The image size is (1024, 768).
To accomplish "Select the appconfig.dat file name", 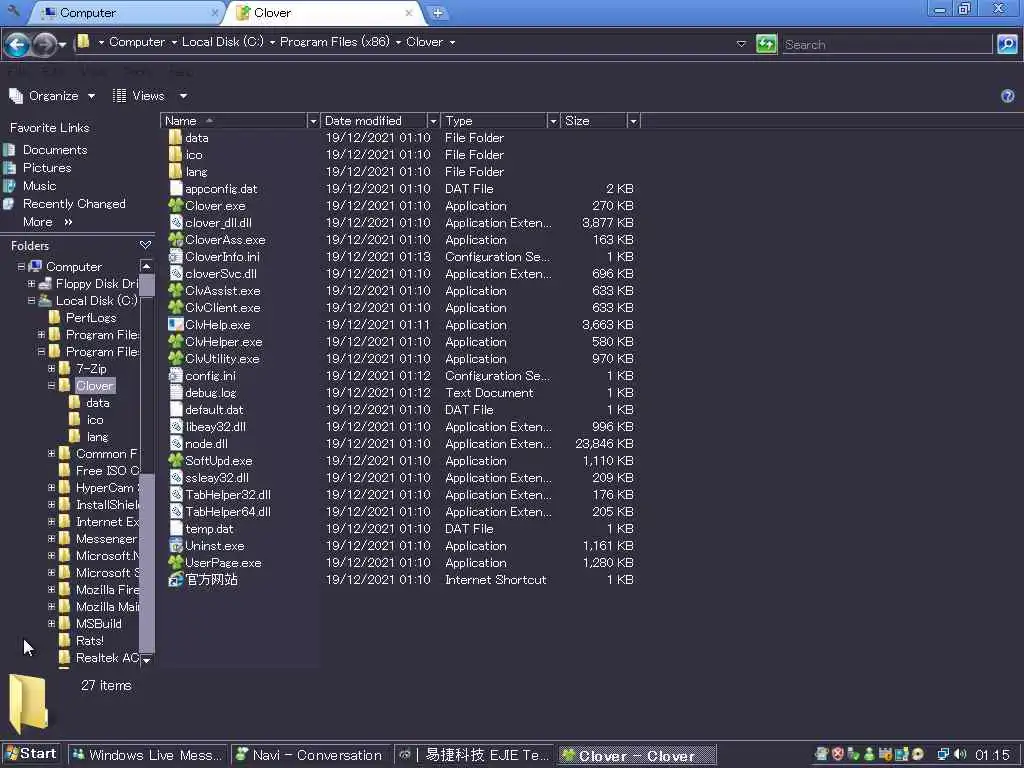I will pyautogui.click(x=221, y=189).
